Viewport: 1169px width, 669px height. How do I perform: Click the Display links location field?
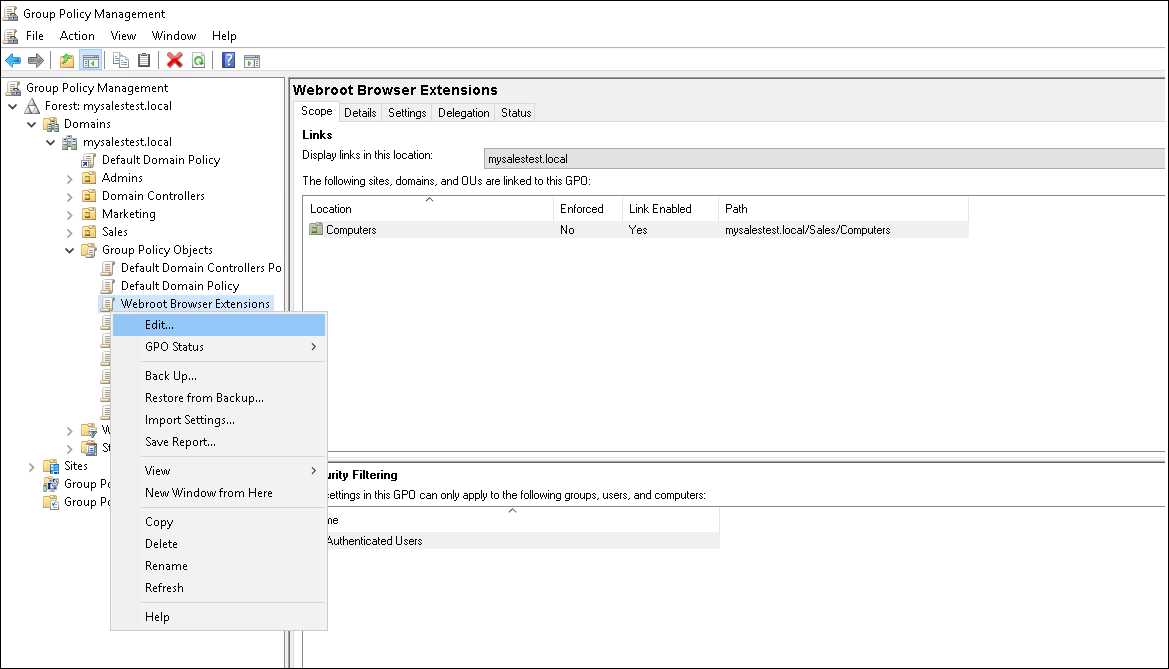point(700,157)
